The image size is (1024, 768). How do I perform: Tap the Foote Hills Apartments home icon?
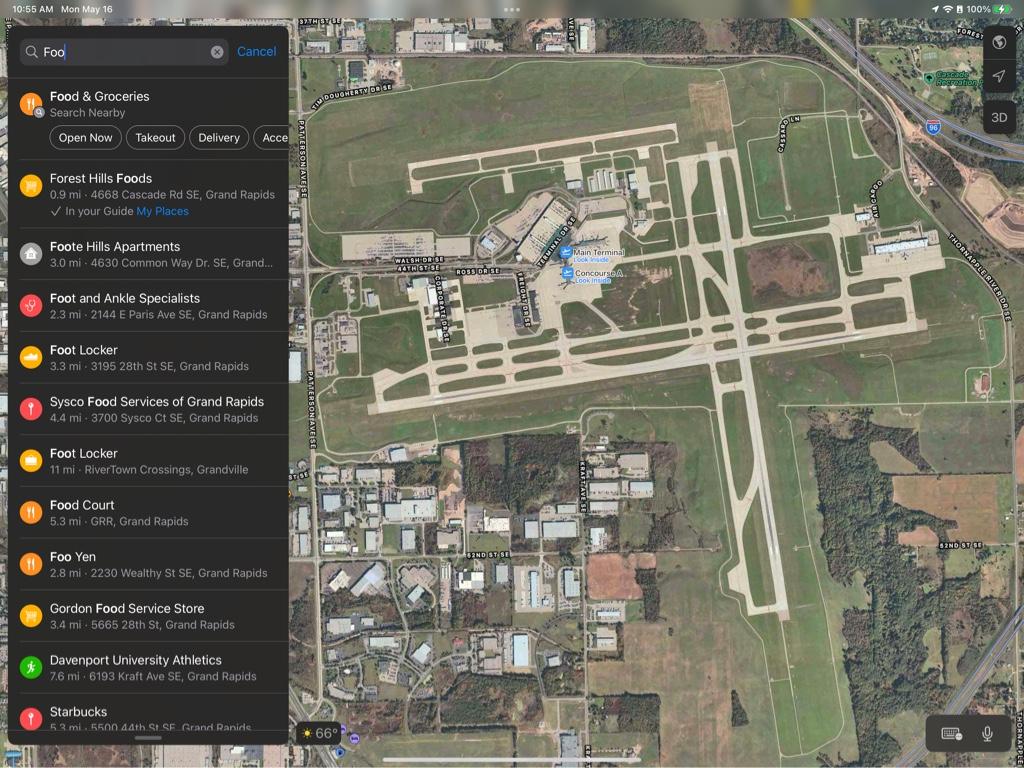point(31,254)
